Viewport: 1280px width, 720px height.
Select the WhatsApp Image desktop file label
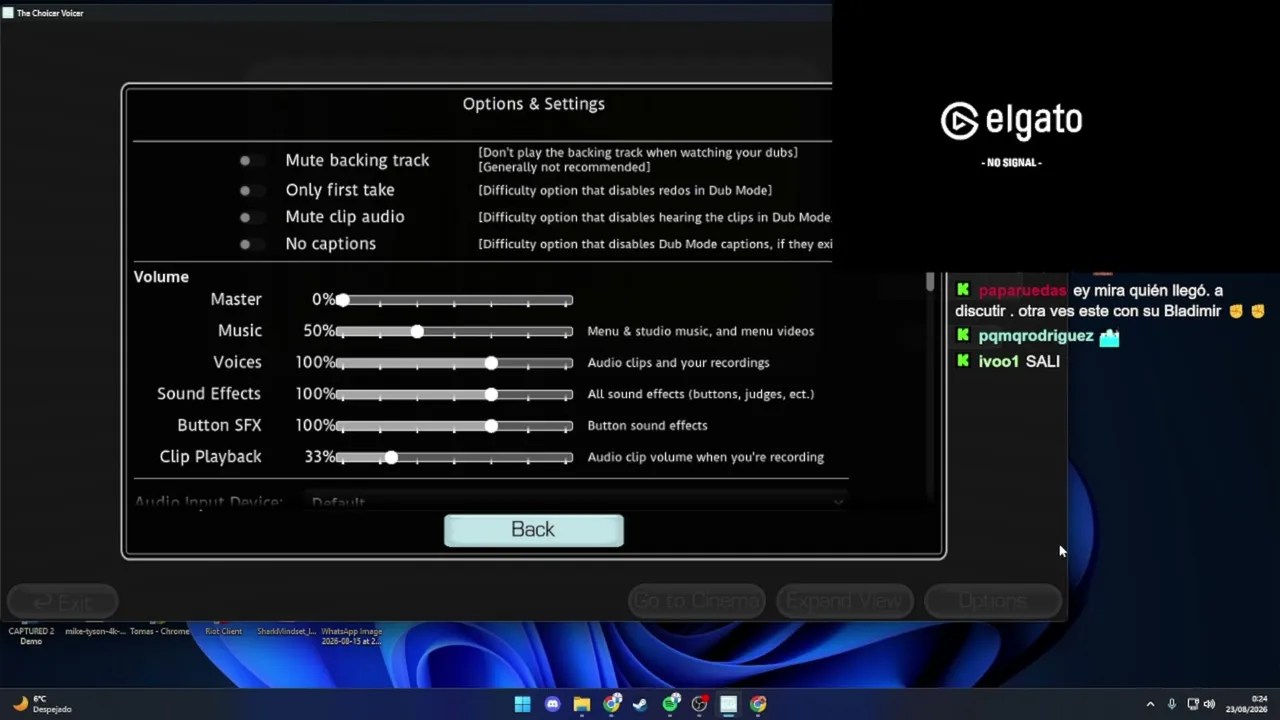point(351,636)
